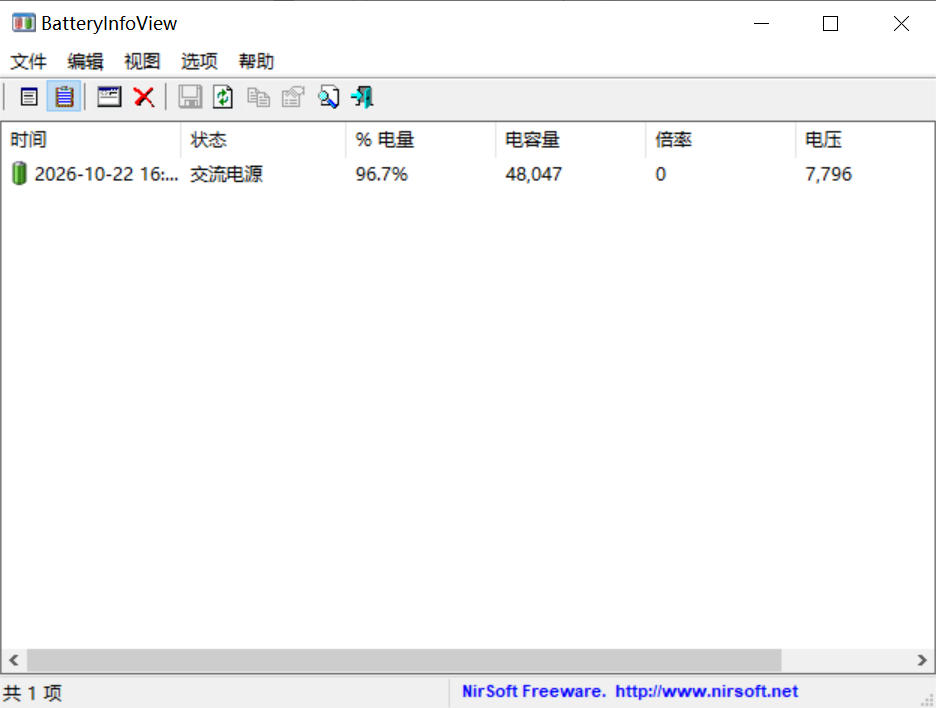Switch to battery information view icon

pos(29,97)
